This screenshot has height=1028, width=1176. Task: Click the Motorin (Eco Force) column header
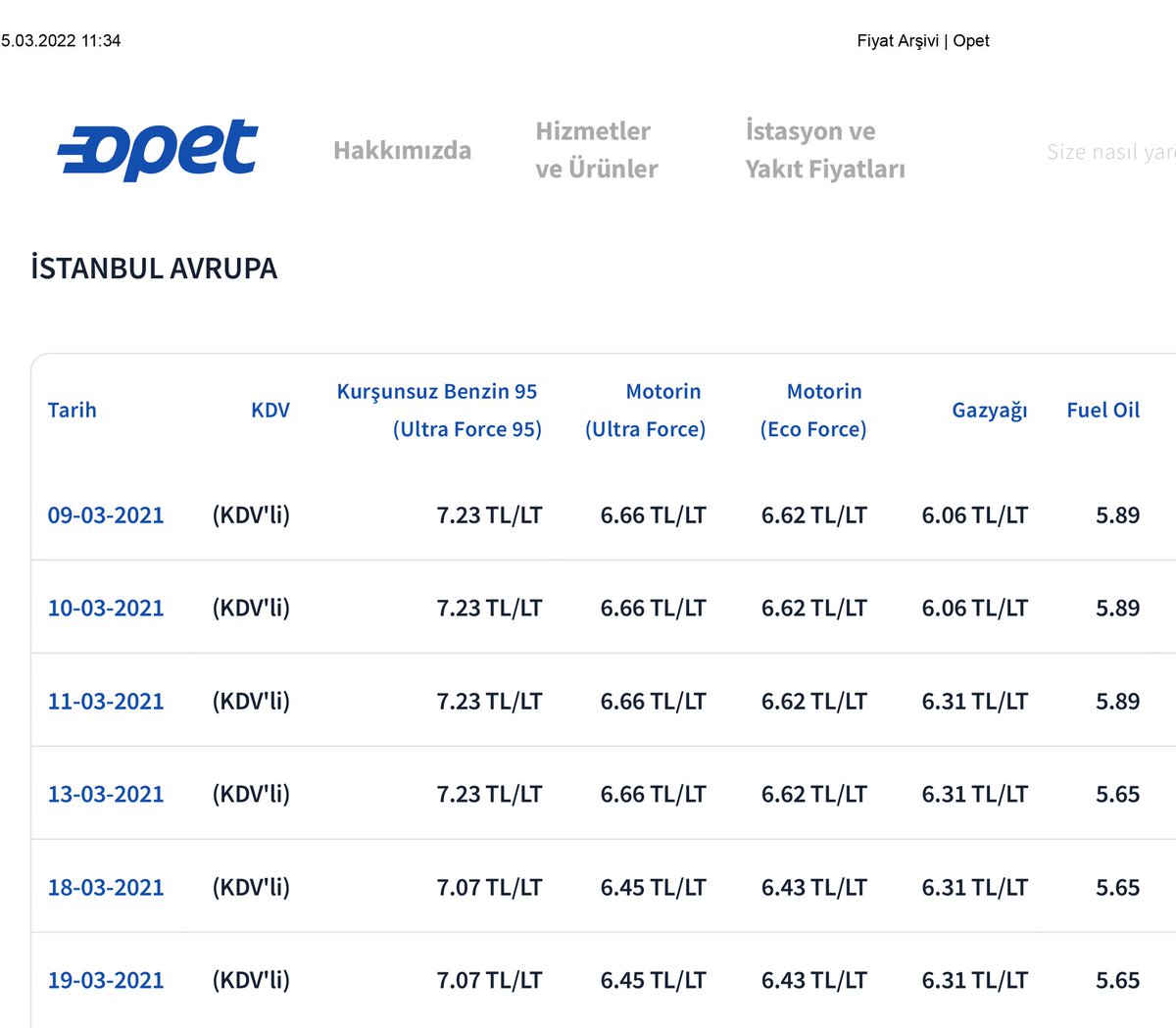point(813,410)
